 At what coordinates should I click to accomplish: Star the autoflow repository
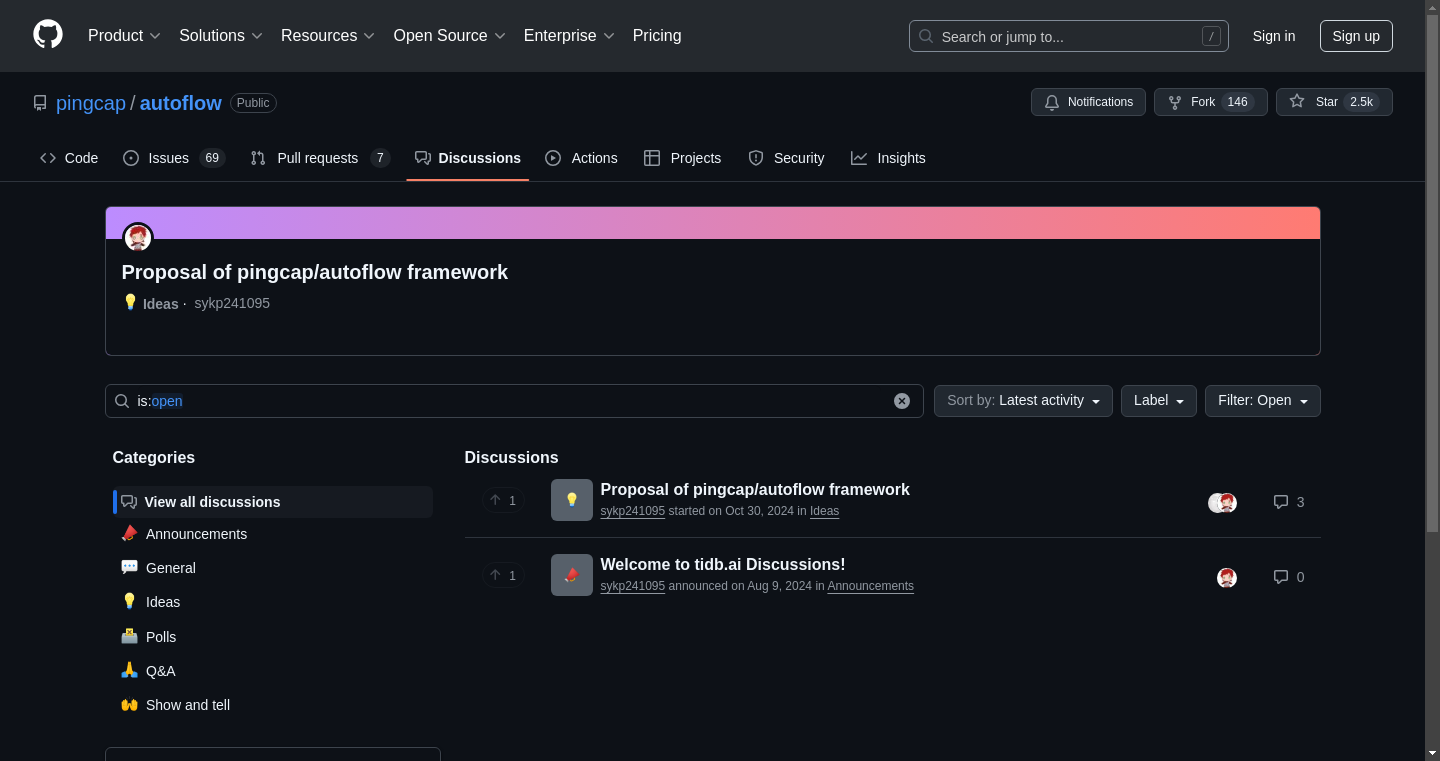point(1334,102)
